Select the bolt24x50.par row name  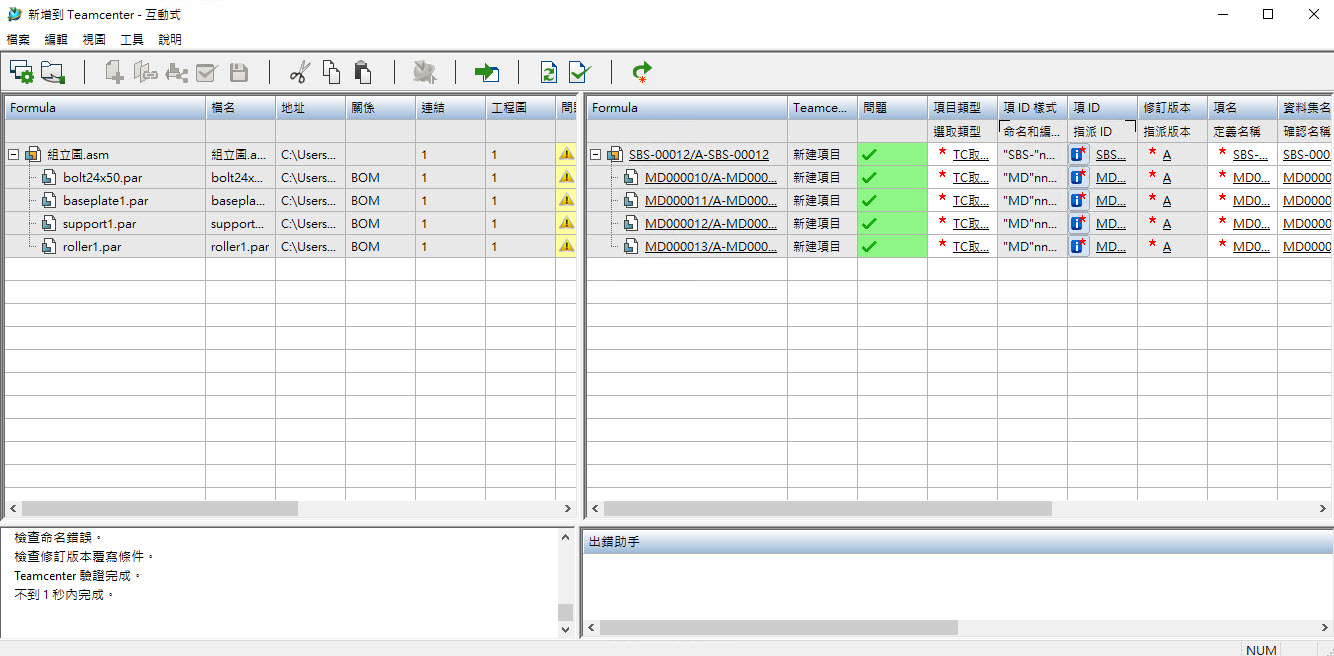click(102, 178)
